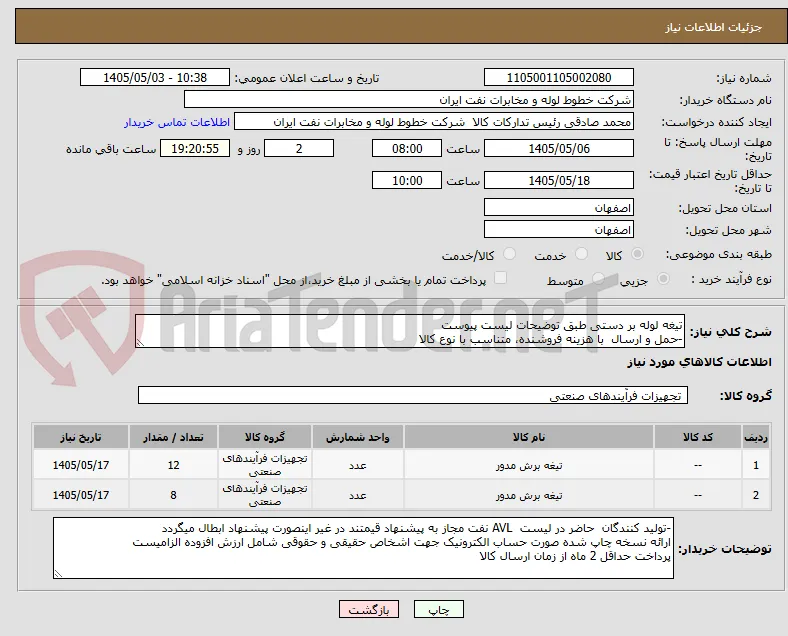Click the unit عدد in row 1
Viewport: 788px width, 636px height.
(x=357, y=465)
